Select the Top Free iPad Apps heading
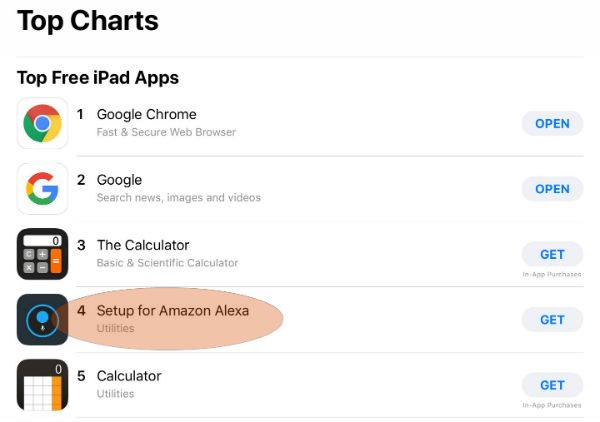 point(98,78)
